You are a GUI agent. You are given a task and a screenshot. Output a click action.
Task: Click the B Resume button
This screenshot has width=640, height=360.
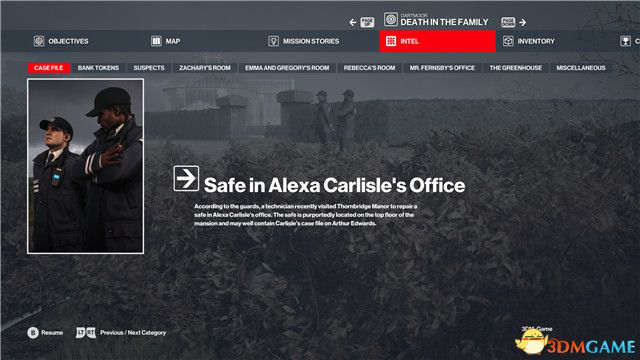pyautogui.click(x=45, y=333)
